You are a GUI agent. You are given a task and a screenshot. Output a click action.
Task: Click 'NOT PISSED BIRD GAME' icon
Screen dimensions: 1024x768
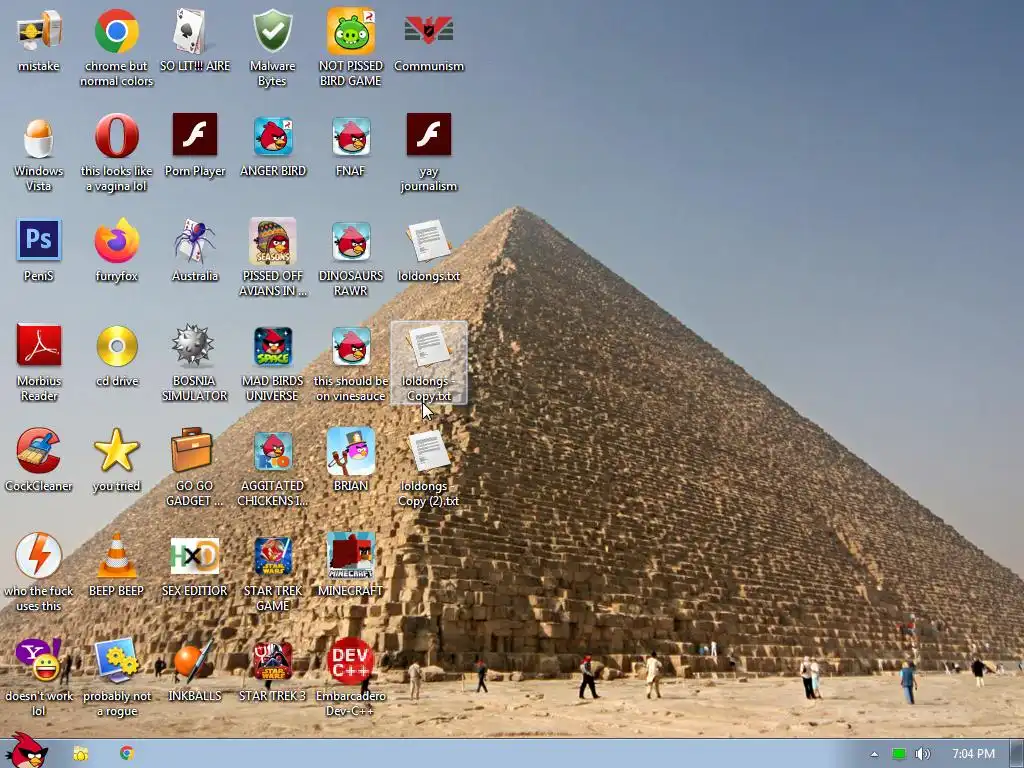coord(351,31)
